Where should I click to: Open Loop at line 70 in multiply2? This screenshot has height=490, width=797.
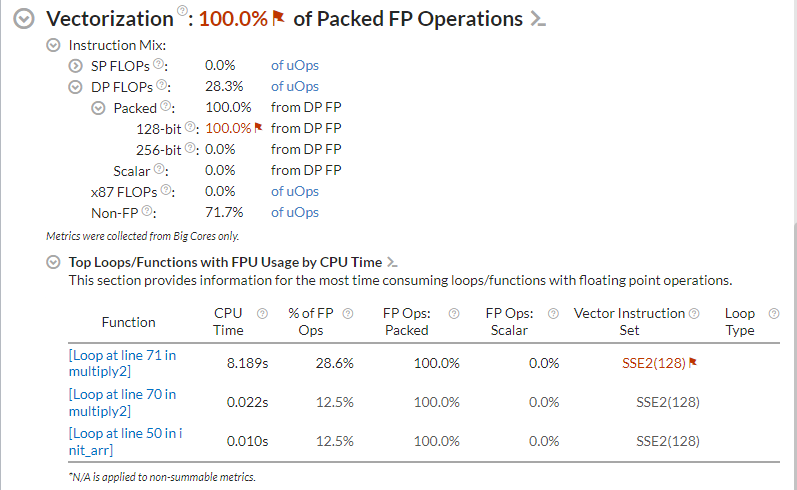122,402
